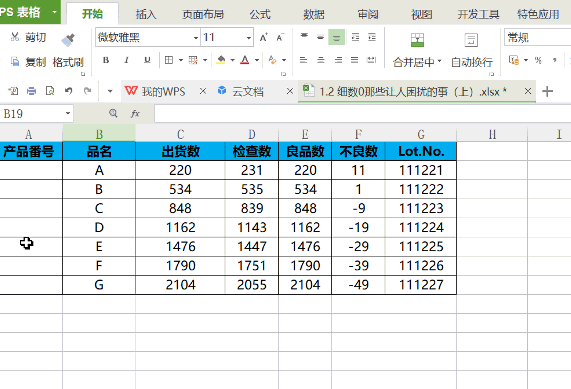Toggle top vertical alignment

[x=304, y=36]
